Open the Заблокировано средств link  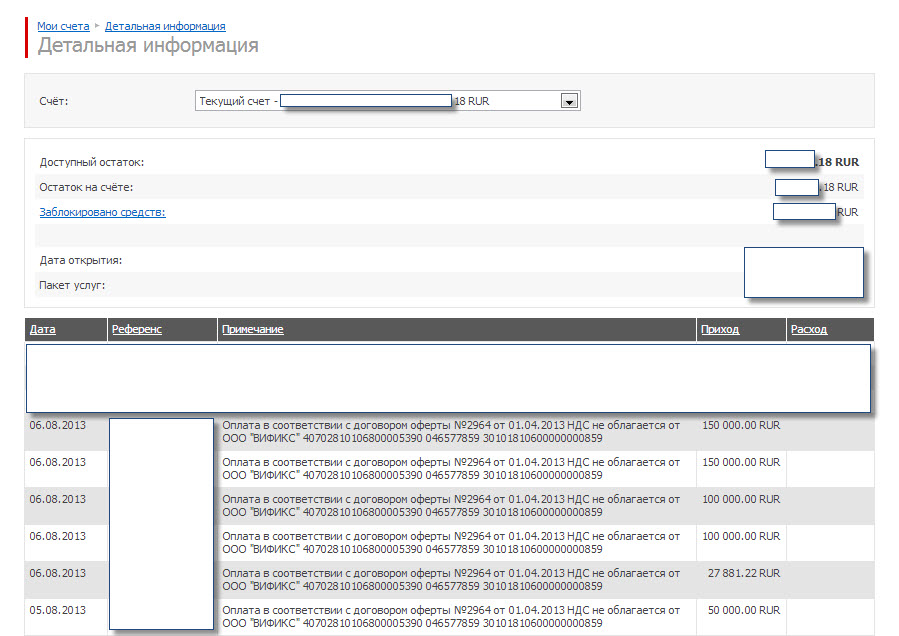(102, 212)
